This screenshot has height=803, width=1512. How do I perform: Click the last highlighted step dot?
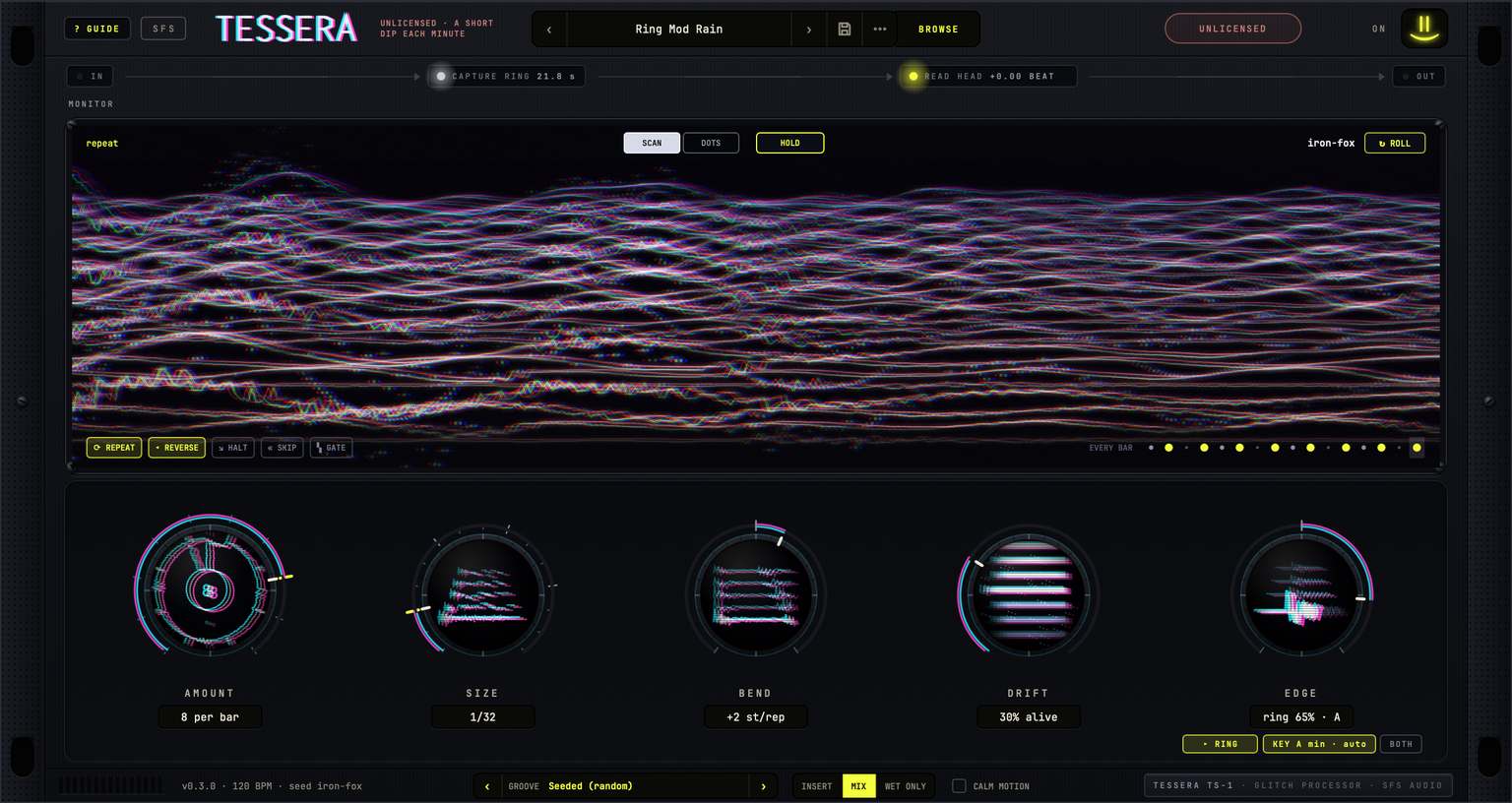click(1417, 448)
